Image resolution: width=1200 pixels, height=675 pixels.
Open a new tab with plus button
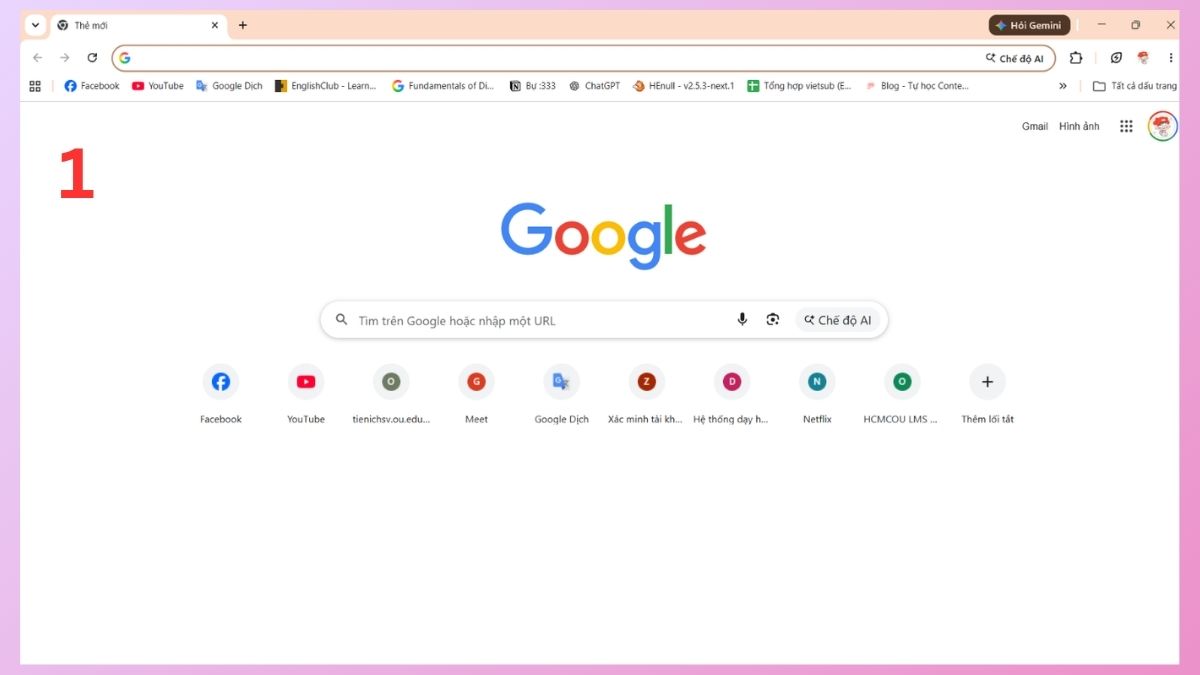[242, 25]
